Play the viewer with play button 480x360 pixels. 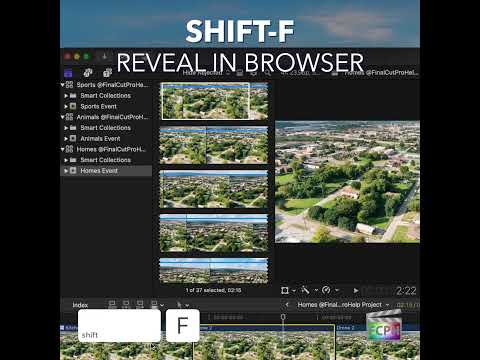tap(356, 291)
